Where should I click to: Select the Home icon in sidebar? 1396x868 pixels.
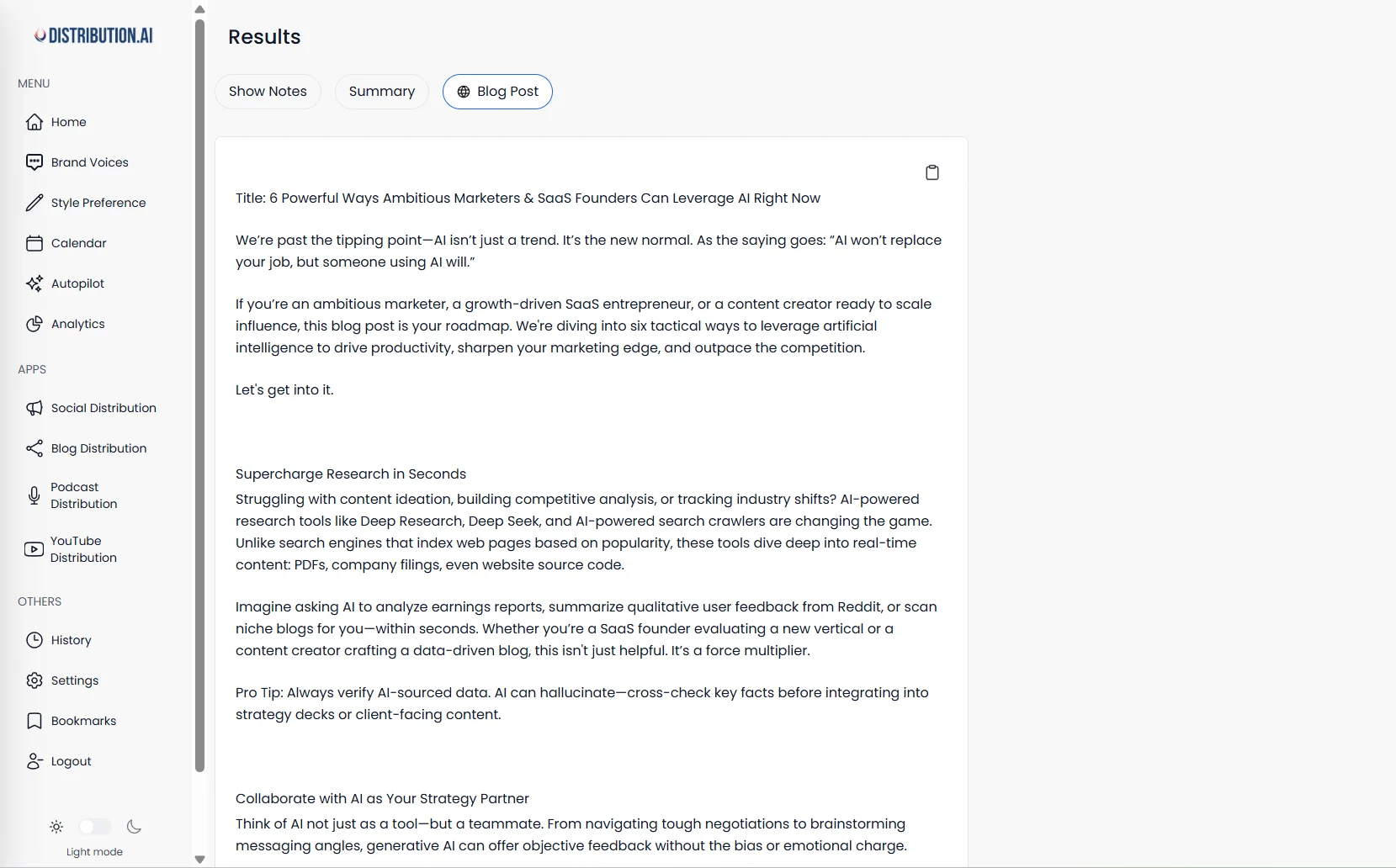pos(35,122)
